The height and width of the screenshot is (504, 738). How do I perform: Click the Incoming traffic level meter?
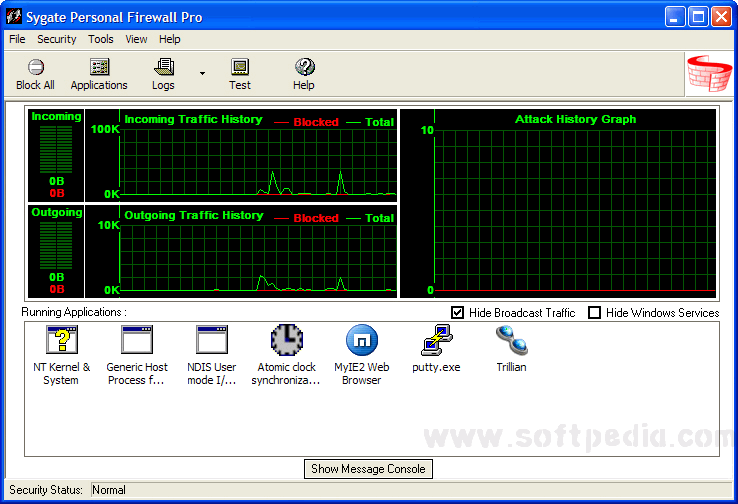click(56, 155)
